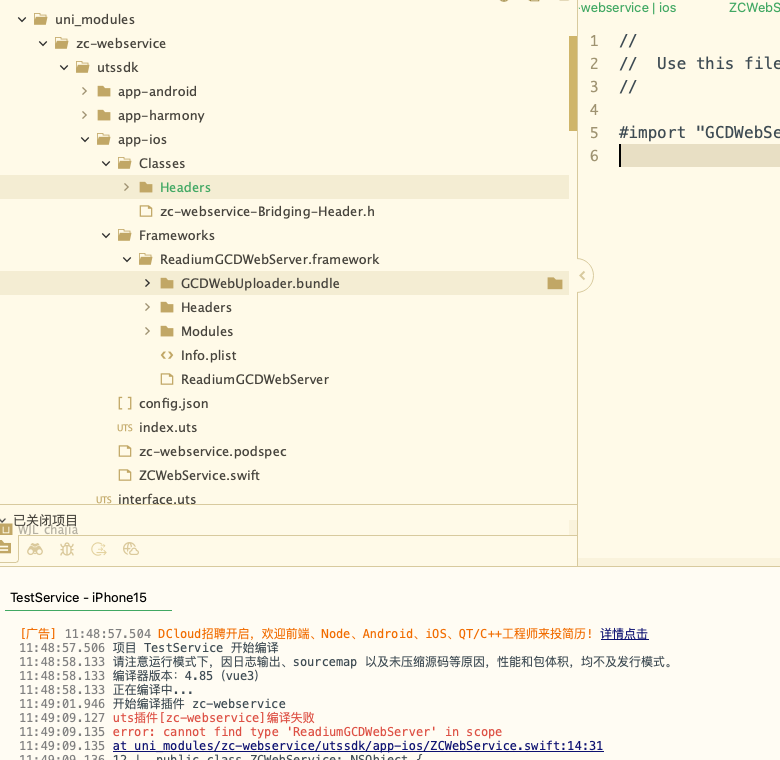Collapse the sidebar with the arrow handle
This screenshot has width=780, height=760.
click(x=583, y=275)
